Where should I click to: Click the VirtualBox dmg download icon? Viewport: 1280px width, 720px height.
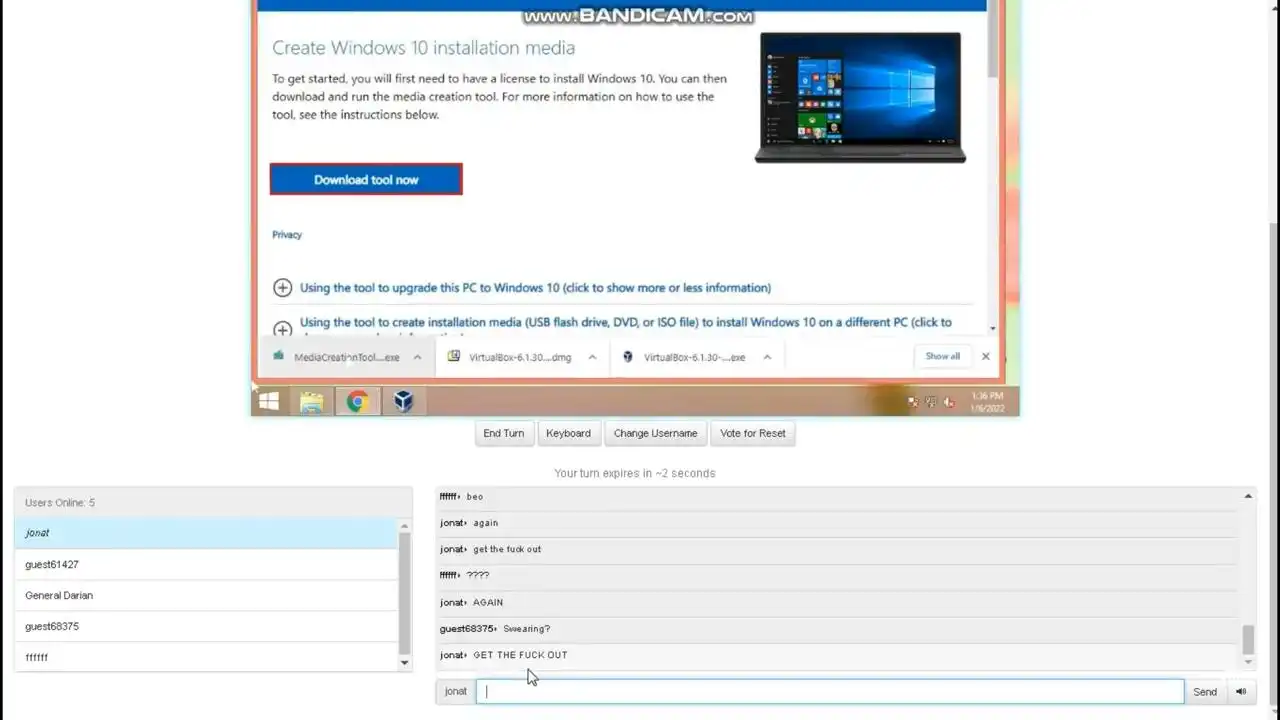coord(454,356)
